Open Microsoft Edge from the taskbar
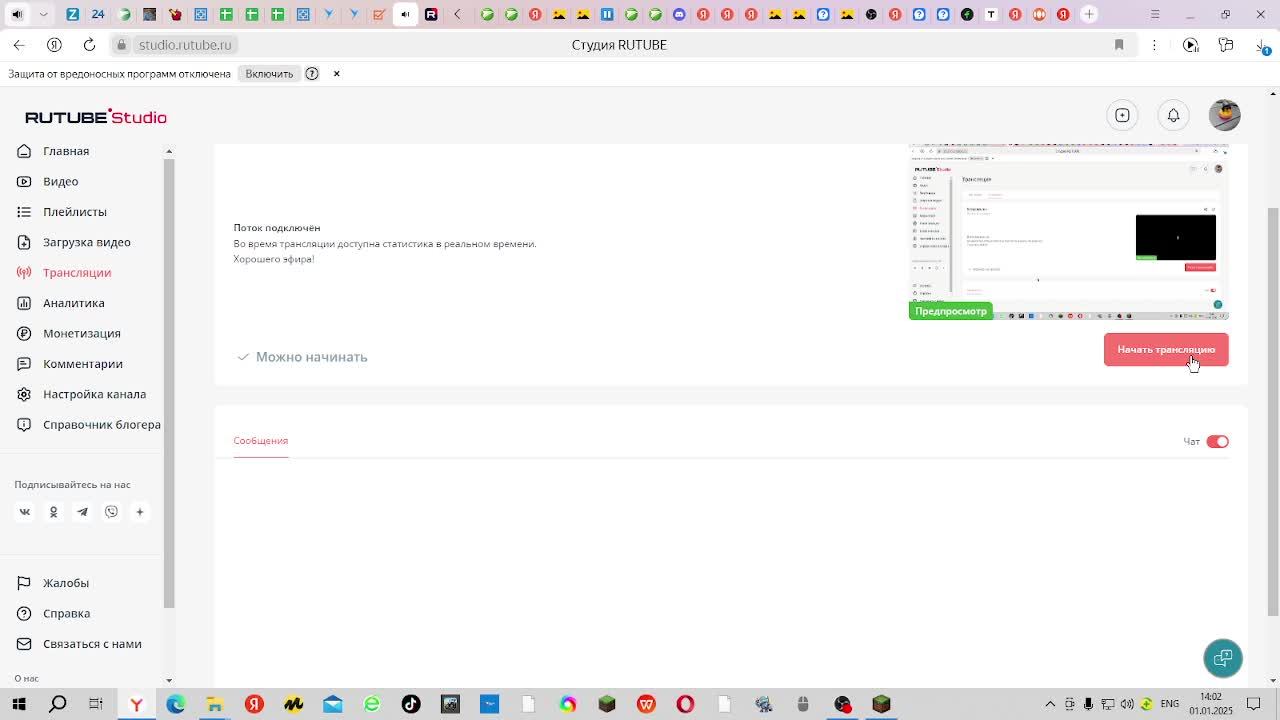This screenshot has width=1280, height=720. 176,704
